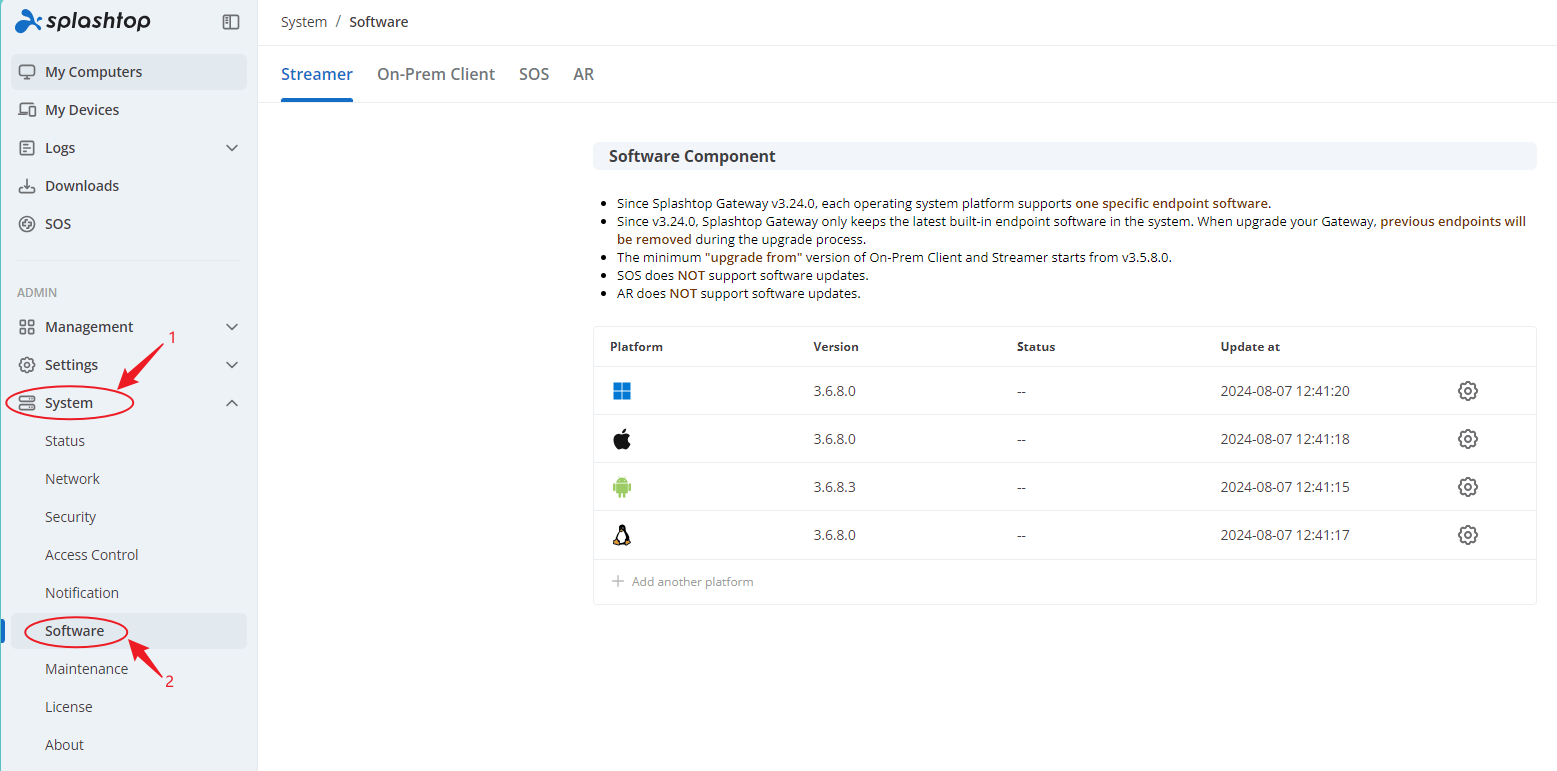Viewport: 1557px width, 771px height.
Task: Click the System breadcrumb link
Action: (304, 22)
